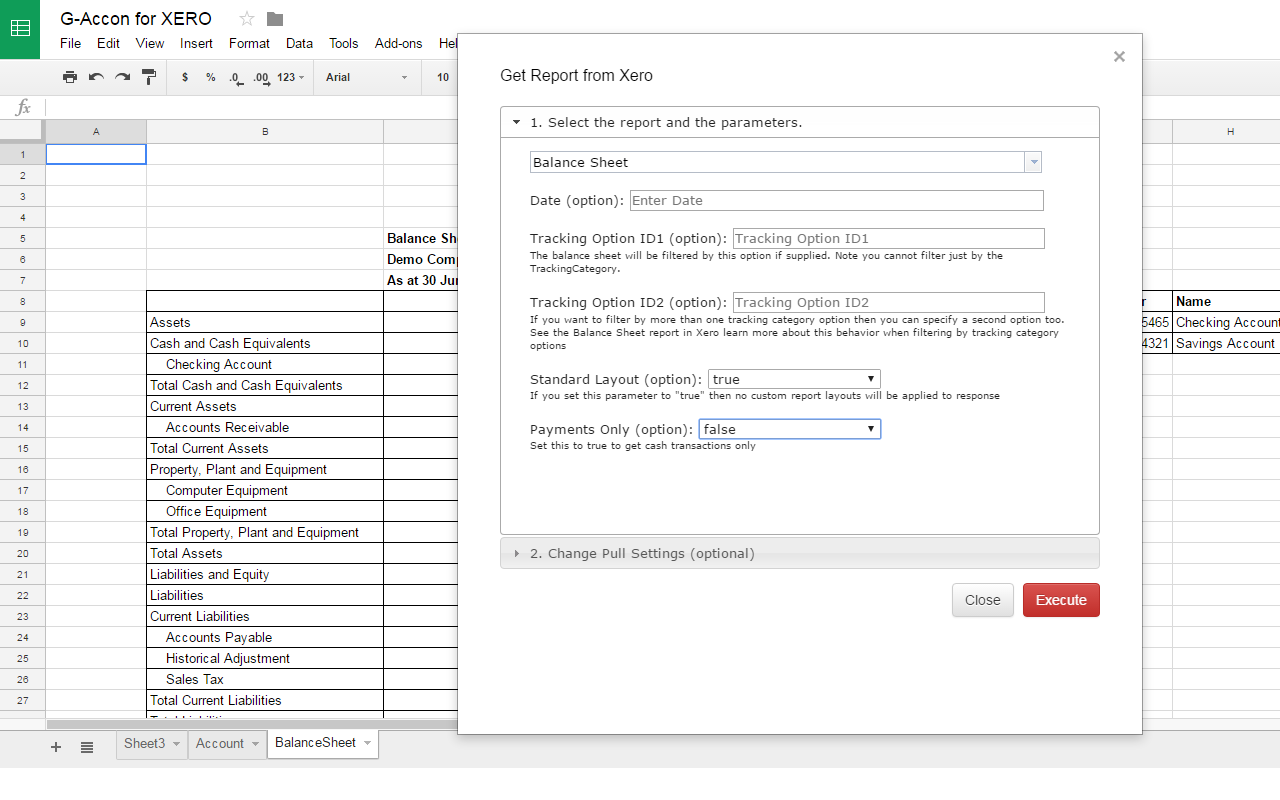Click the font size 10 box
This screenshot has height=800, width=1280.
pos(443,77)
